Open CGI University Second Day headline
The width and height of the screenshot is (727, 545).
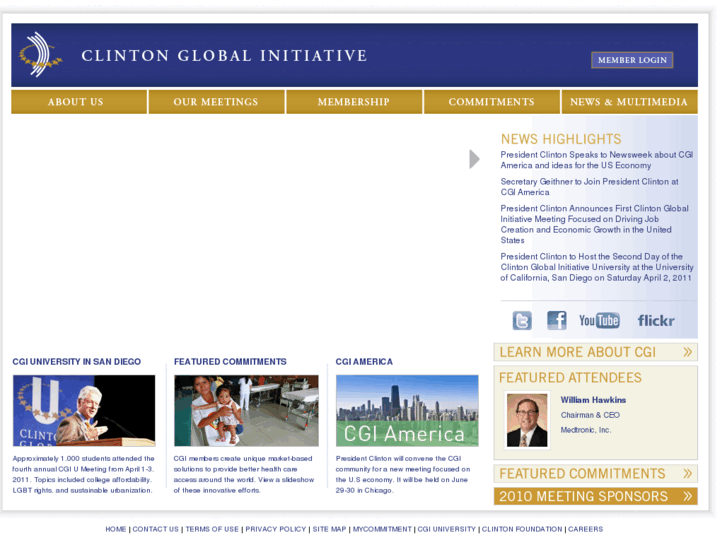pyautogui.click(x=597, y=267)
